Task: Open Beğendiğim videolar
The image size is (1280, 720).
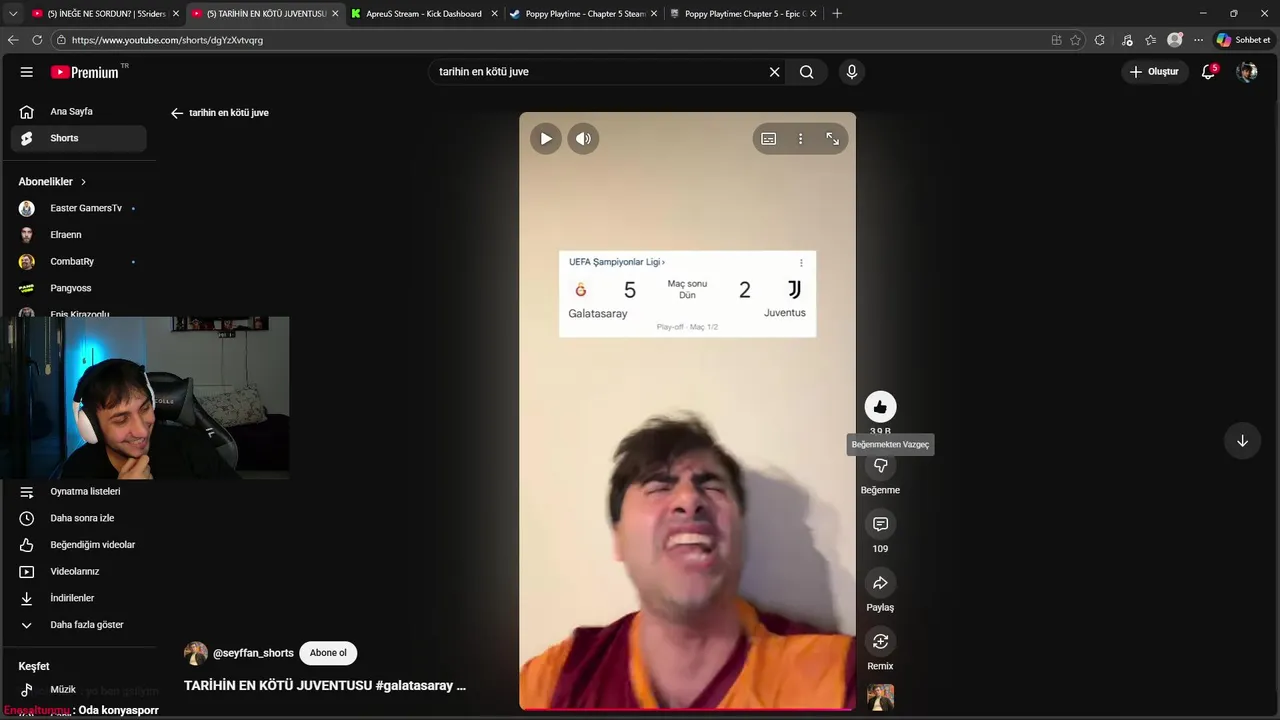Action: [x=79, y=545]
